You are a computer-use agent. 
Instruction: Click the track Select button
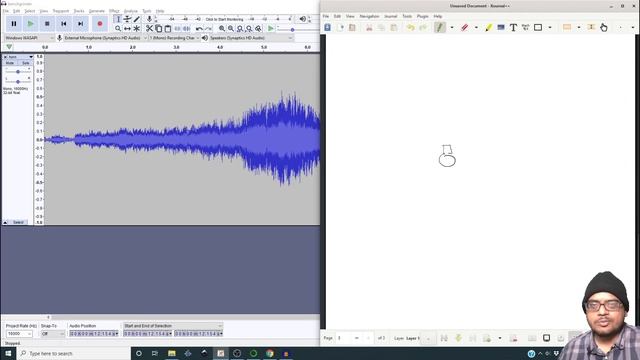19,222
